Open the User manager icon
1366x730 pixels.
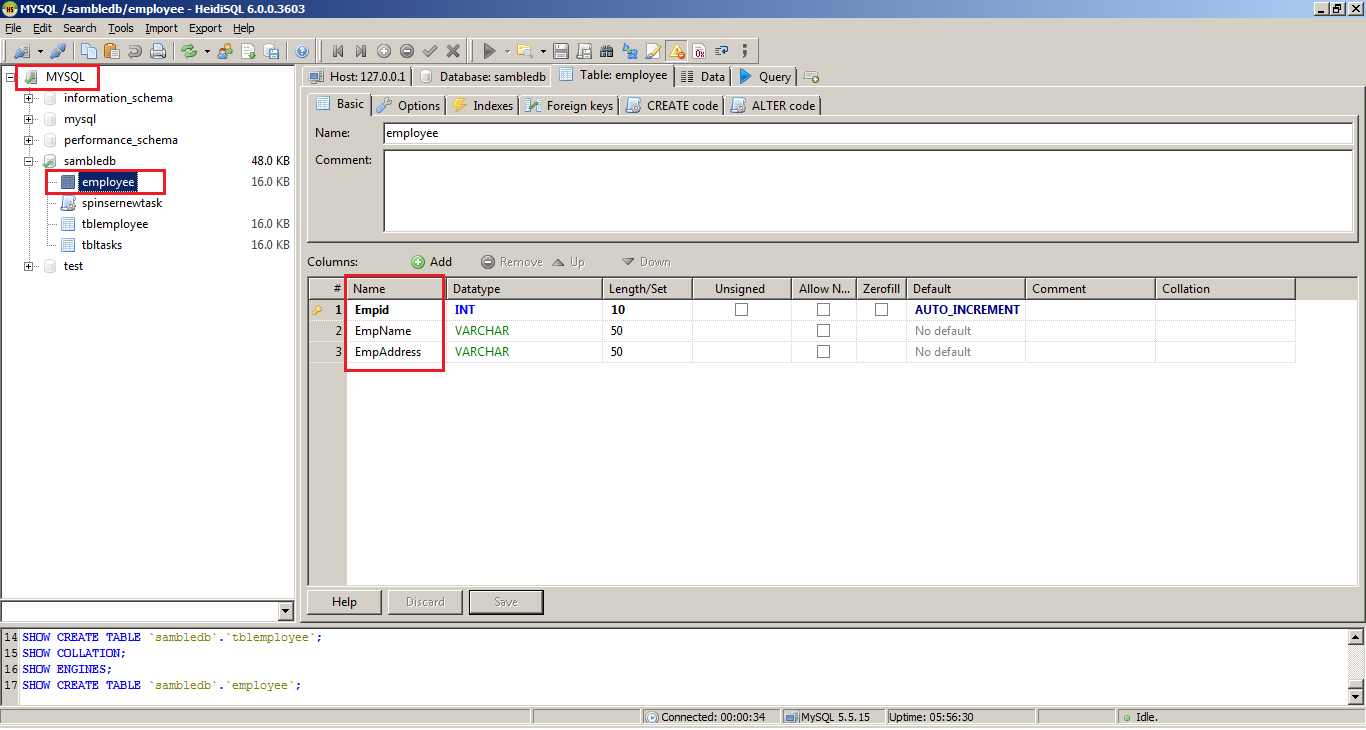click(x=225, y=50)
